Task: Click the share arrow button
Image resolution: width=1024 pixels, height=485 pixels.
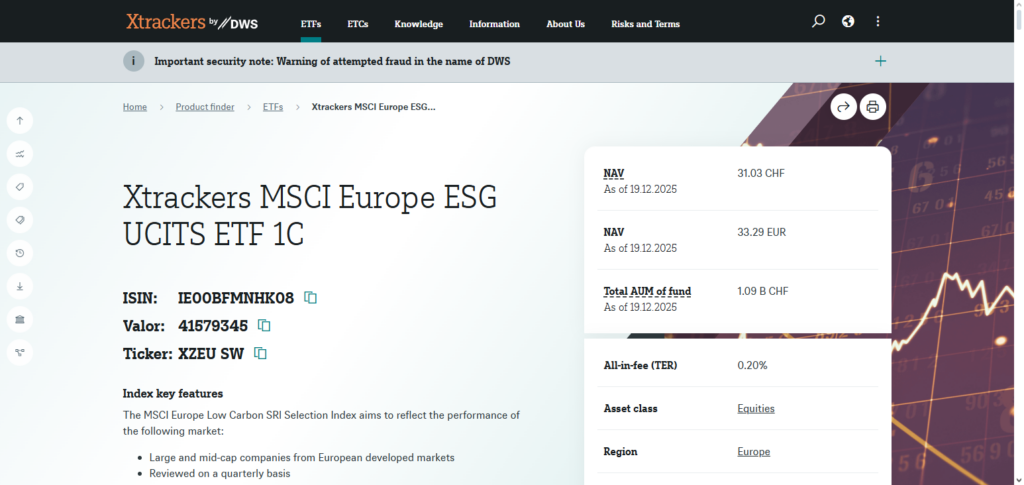Action: pos(843,106)
